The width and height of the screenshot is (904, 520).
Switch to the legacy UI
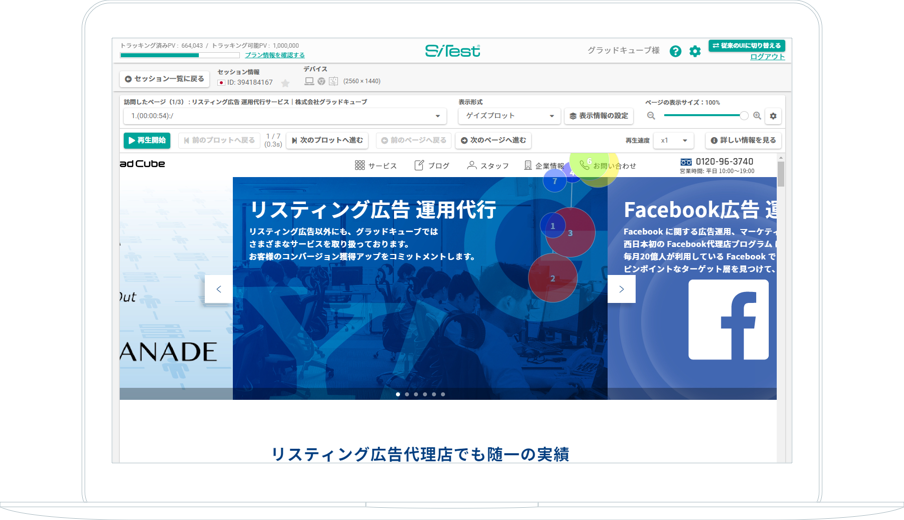tap(747, 46)
